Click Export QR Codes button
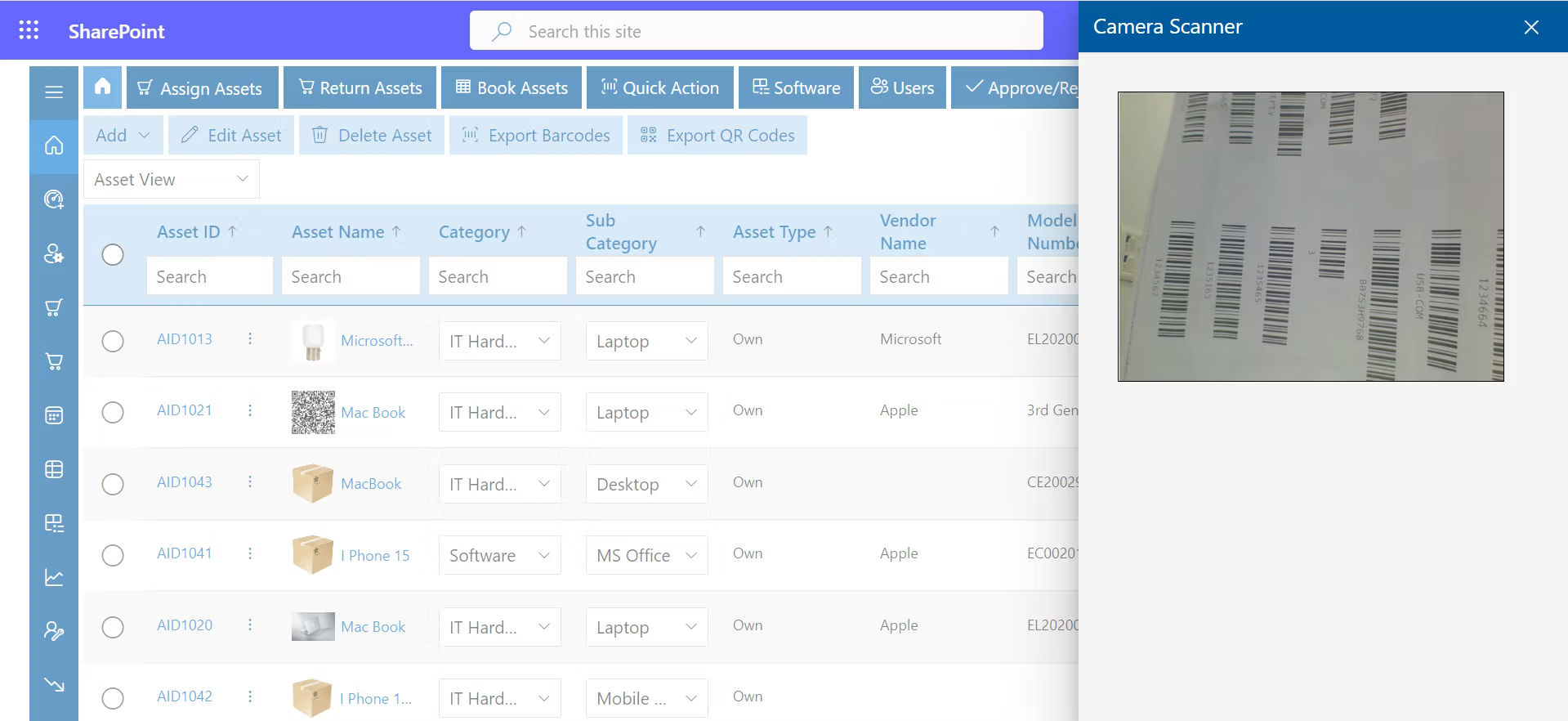Viewport: 1568px width, 721px height. pos(717,135)
